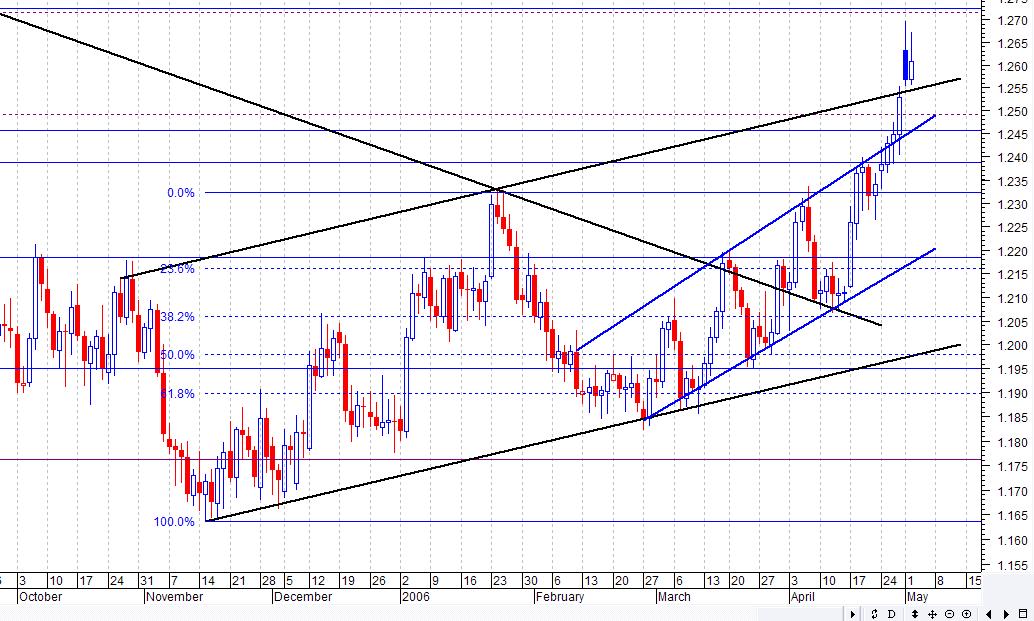
Task: Select the zoom out magnifier icon
Action: (x=950, y=612)
